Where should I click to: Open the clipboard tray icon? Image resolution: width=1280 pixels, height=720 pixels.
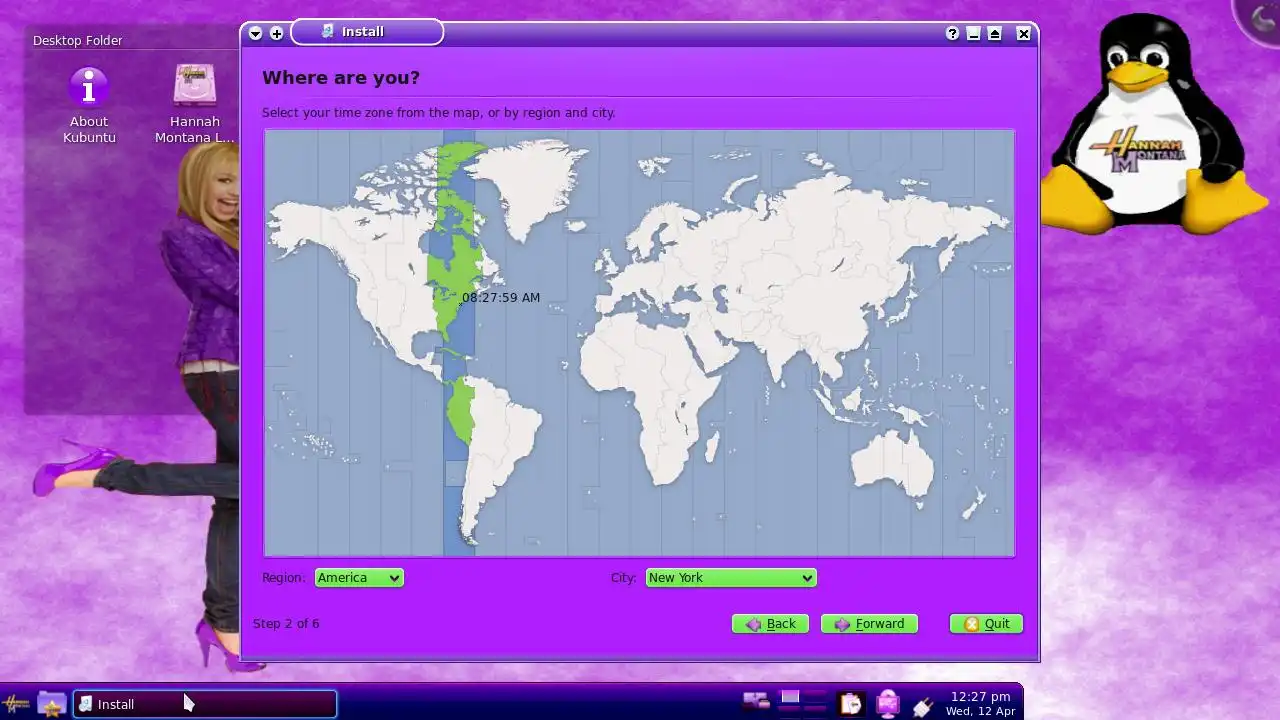point(850,704)
